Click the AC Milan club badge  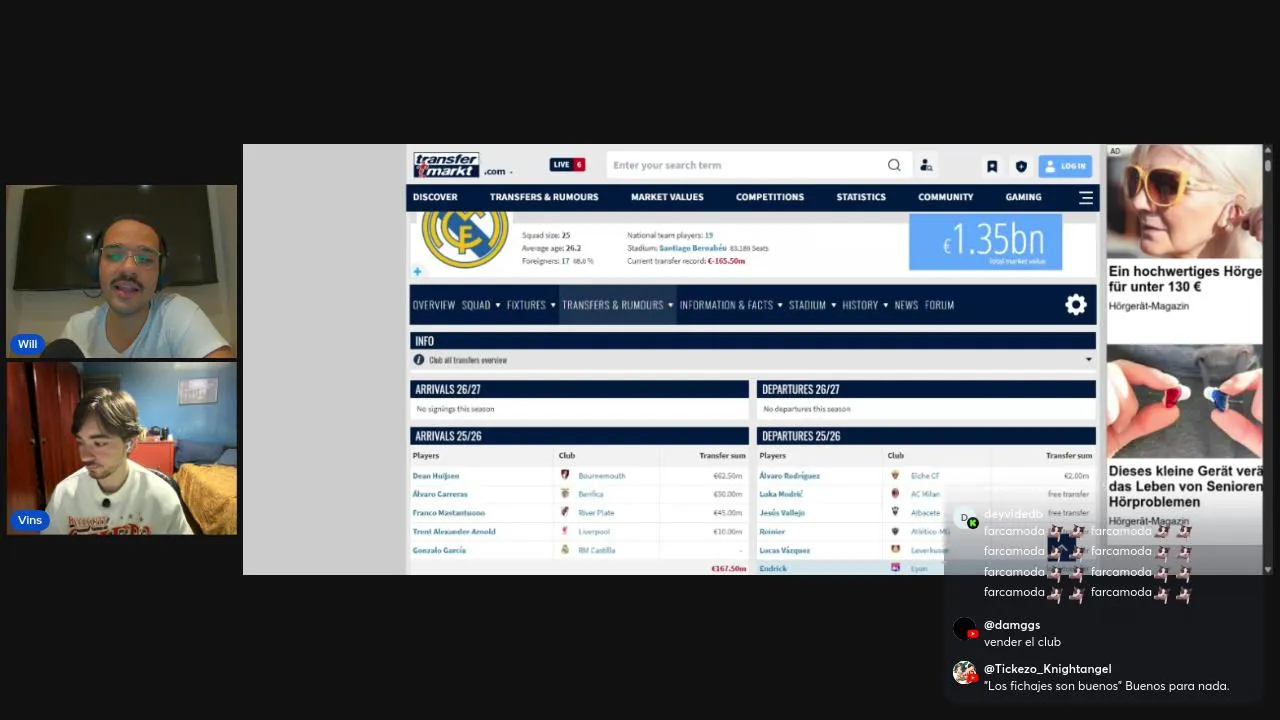coord(895,493)
